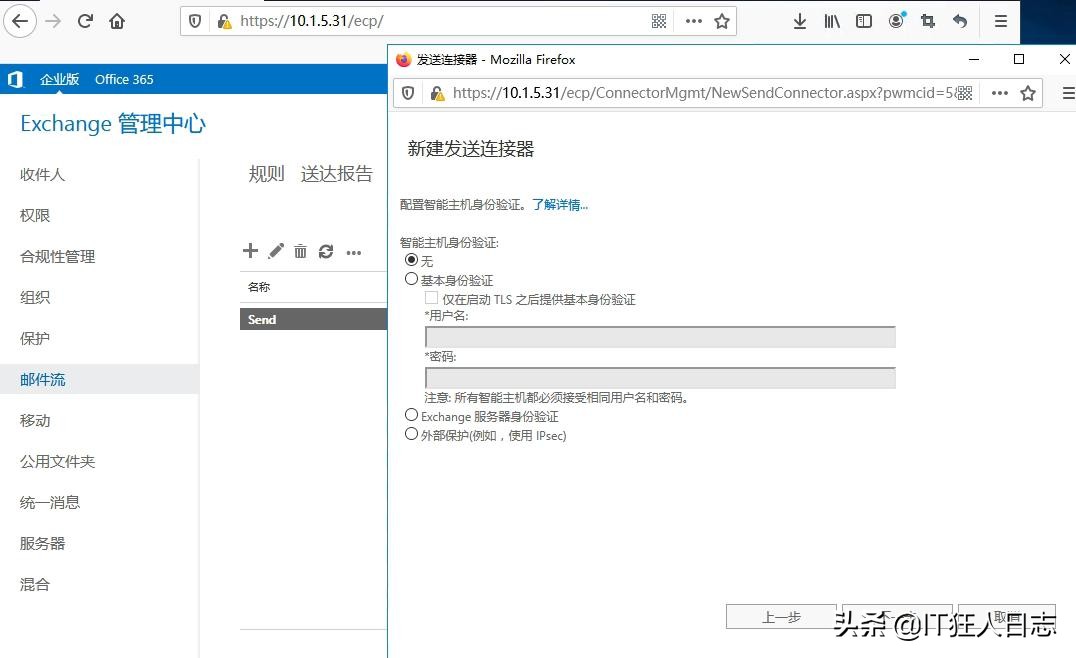Image resolution: width=1076 pixels, height=658 pixels.
Task: Select the 外部保护(例如，使用 IPsec) option
Action: coord(411,434)
